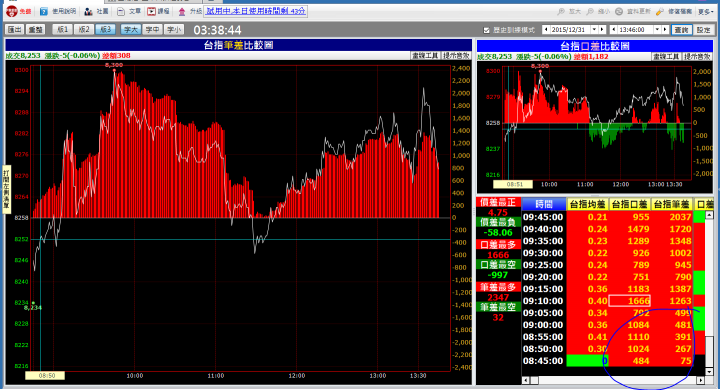The width and height of the screenshot is (720, 390).
Task: Click the 口差最多 value 1666
Action: 498,255
